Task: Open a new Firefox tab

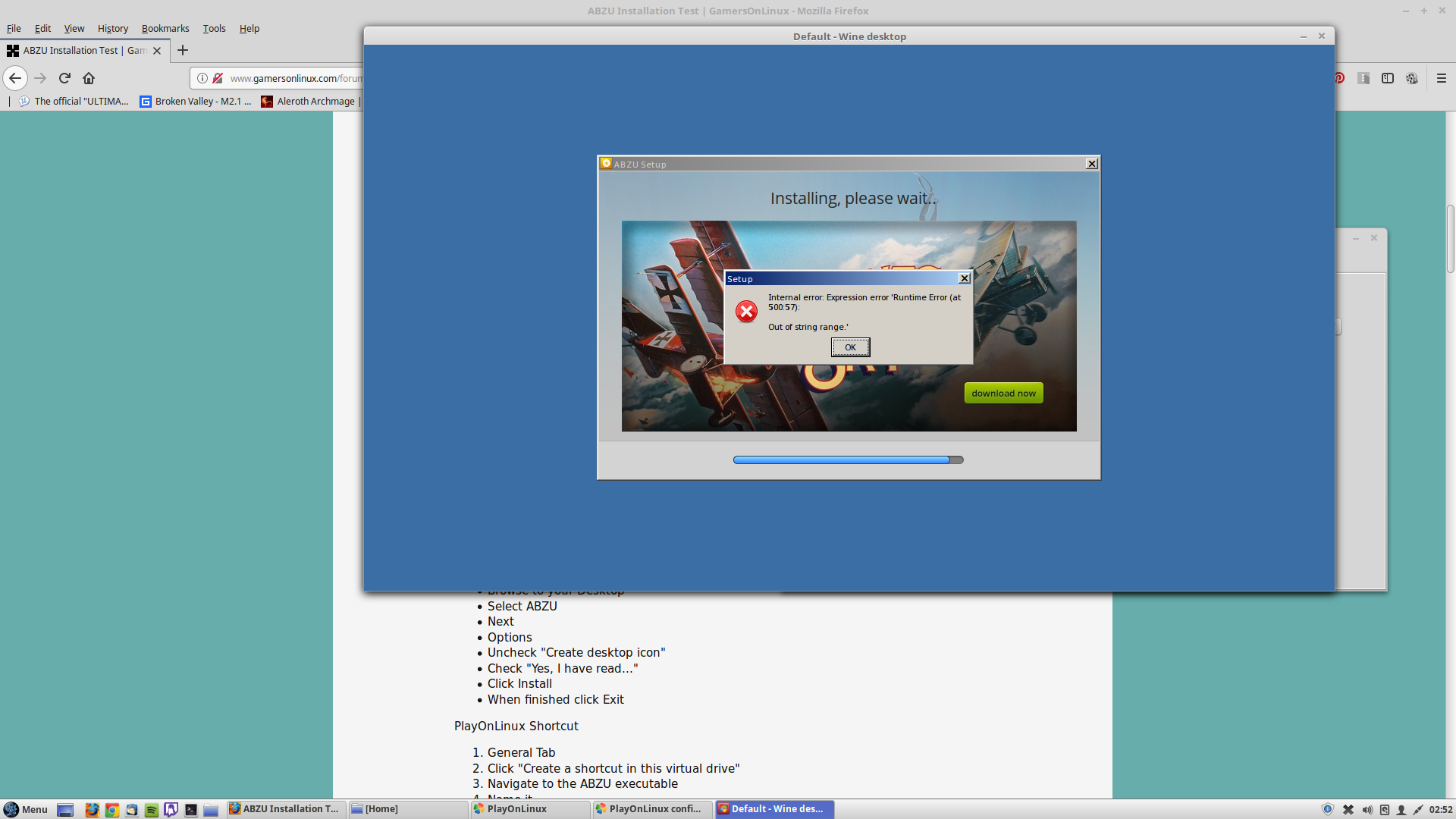Action: pyautogui.click(x=182, y=50)
